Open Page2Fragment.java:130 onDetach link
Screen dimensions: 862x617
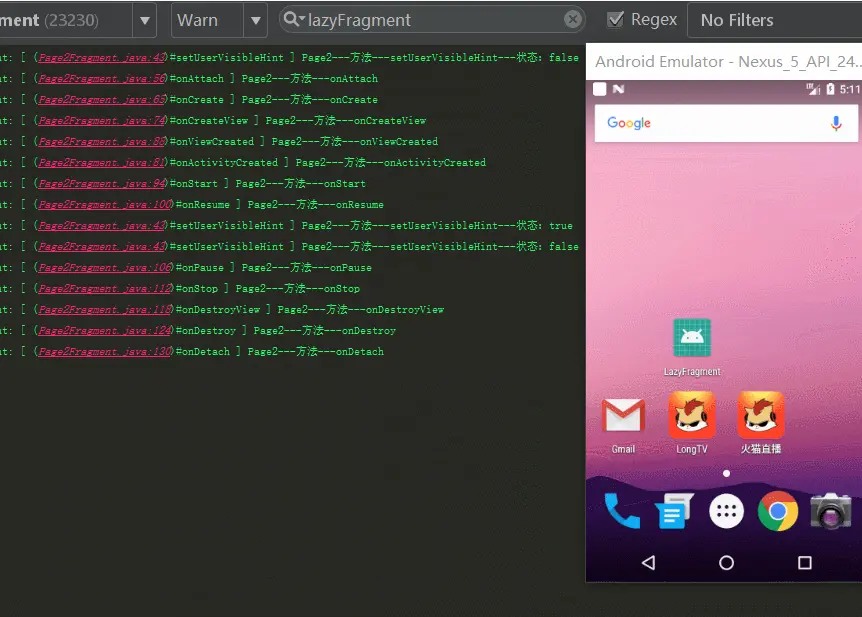(106, 351)
